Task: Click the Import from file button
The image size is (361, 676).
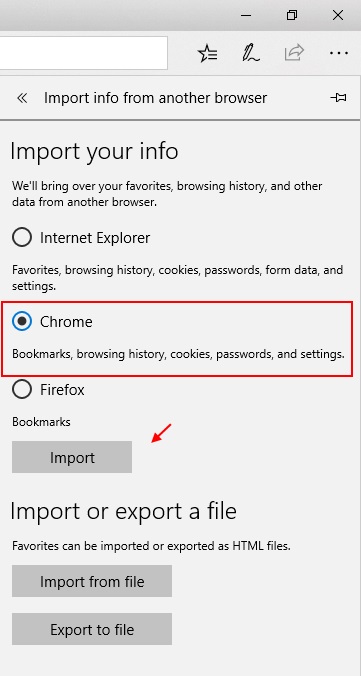Action: (x=92, y=581)
